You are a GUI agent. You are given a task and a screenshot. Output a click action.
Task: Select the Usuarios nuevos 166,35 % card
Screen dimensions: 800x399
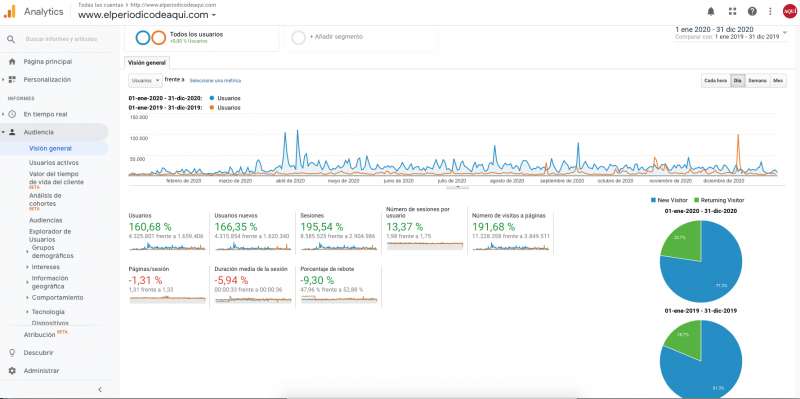coord(253,232)
